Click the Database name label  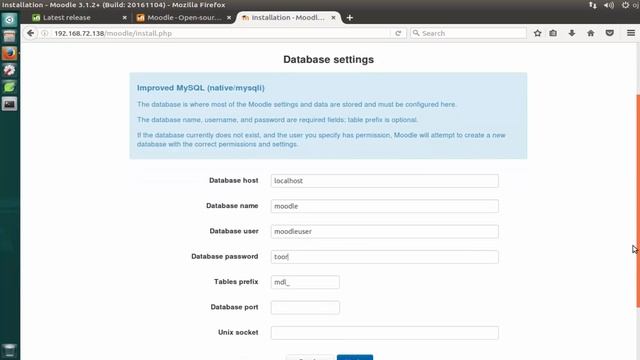(232, 206)
